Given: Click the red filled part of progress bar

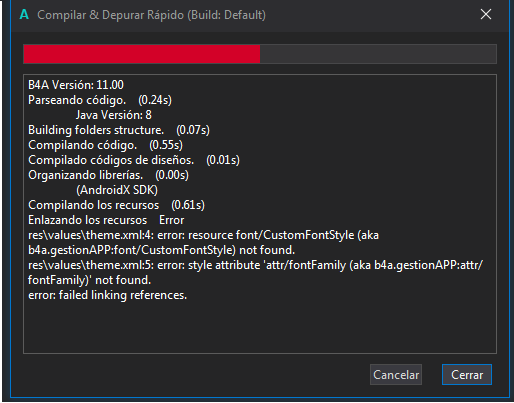Looking at the screenshot, I should click(x=142, y=54).
